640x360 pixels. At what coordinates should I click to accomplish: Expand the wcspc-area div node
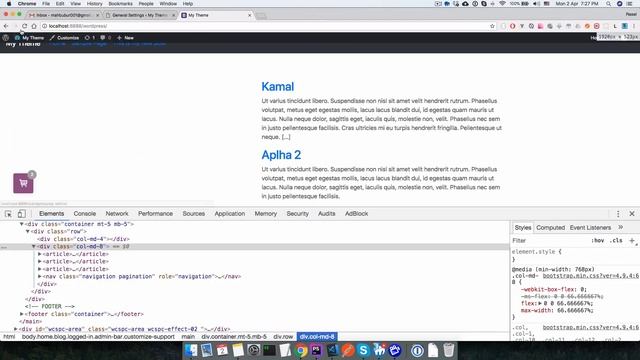pyautogui.click(x=16, y=329)
